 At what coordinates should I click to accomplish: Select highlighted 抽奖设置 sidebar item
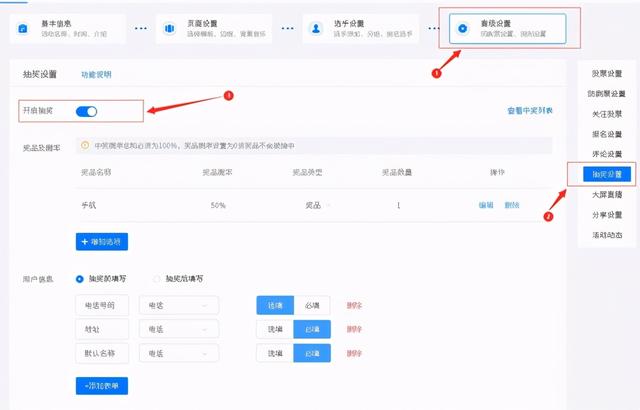click(607, 174)
